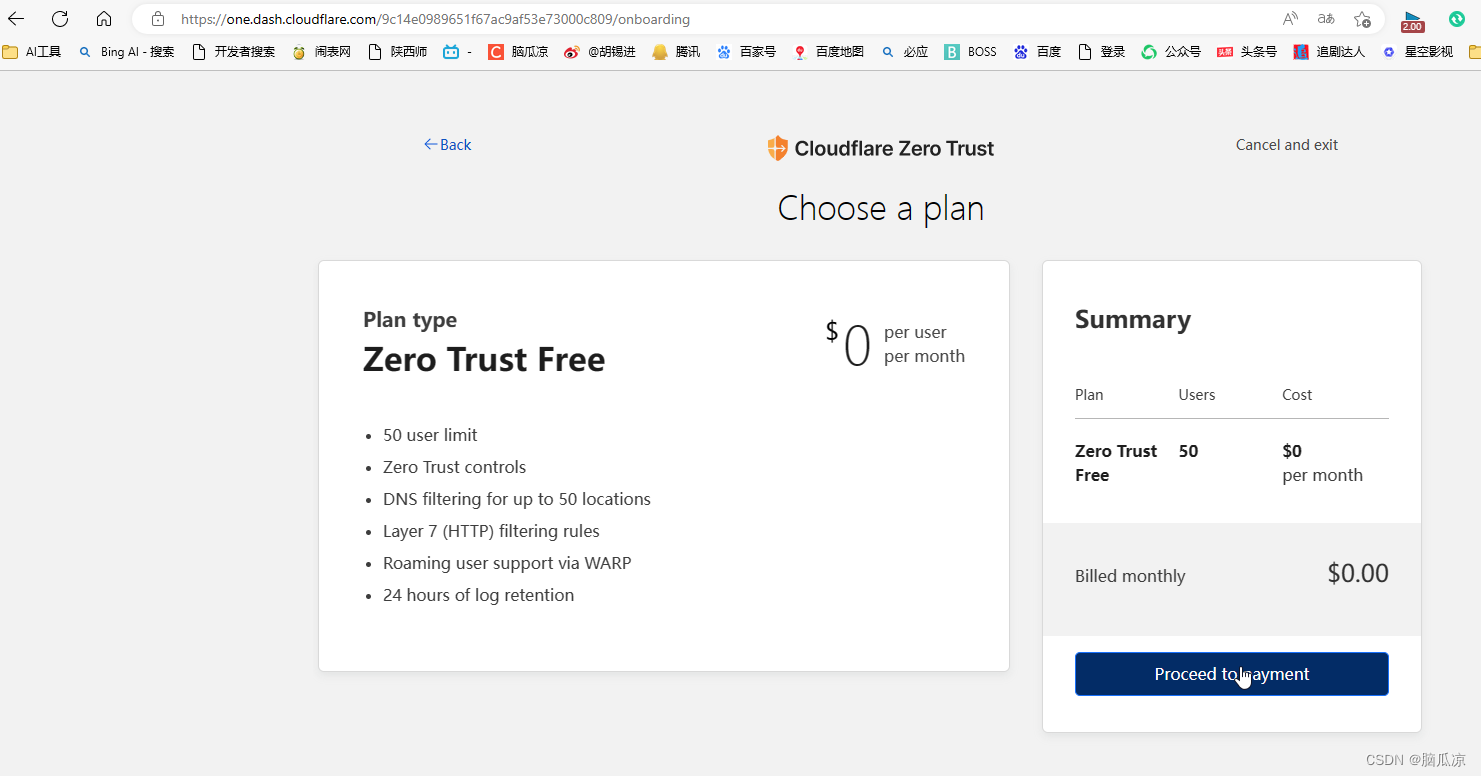This screenshot has width=1481, height=776.
Task: Open the extension showing 2.00 badge
Action: 1412,20
